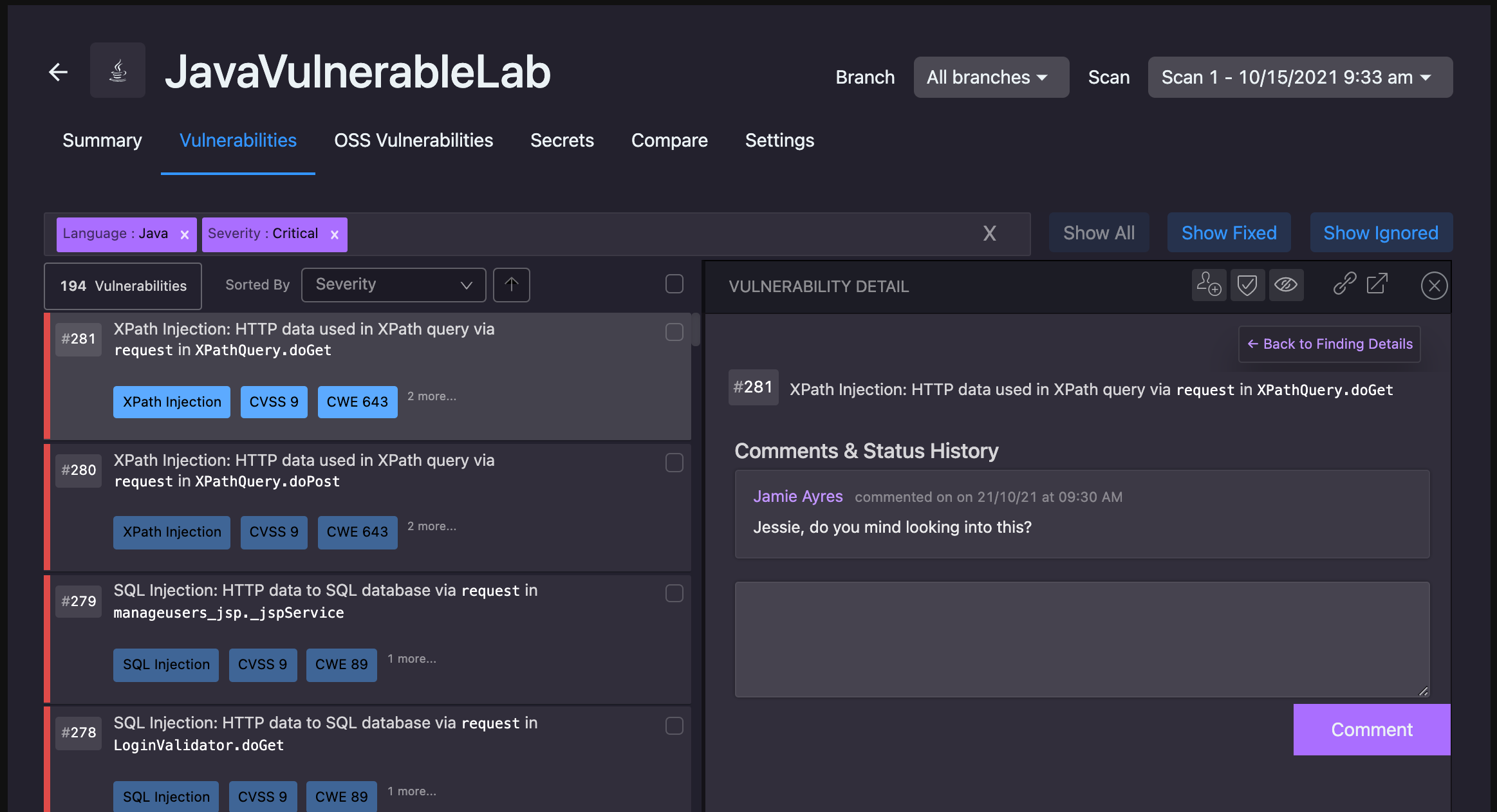The height and width of the screenshot is (812, 1497).
Task: Click the Java project logo icon
Action: coord(118,70)
